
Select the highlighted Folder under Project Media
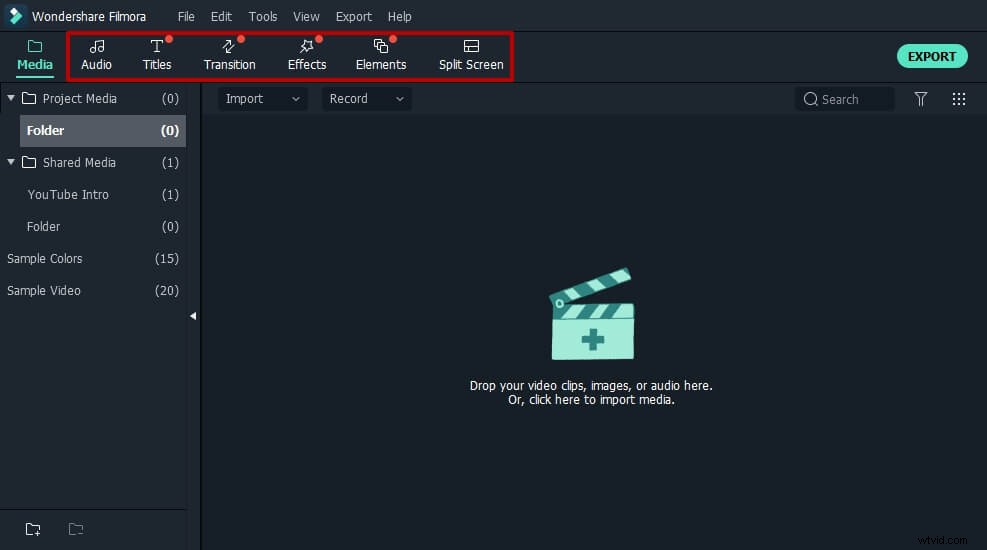[103, 130]
